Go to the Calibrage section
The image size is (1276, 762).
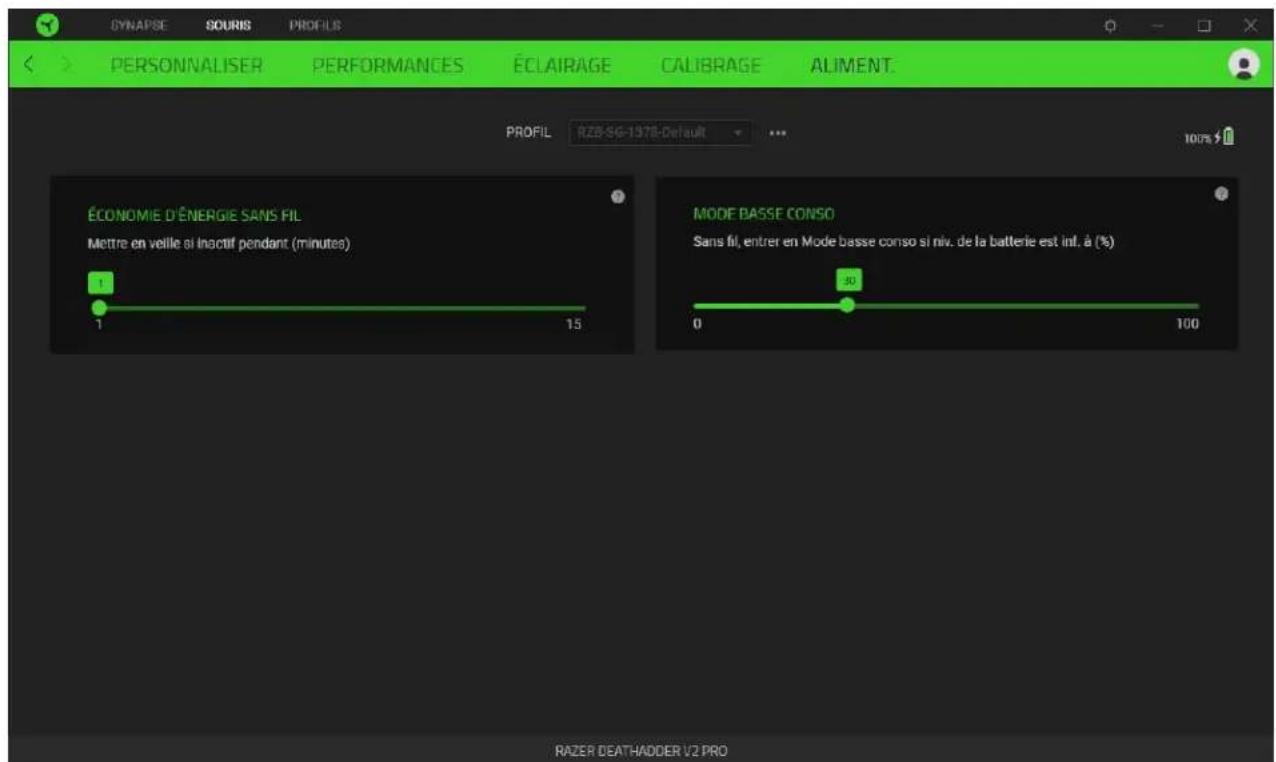point(711,66)
